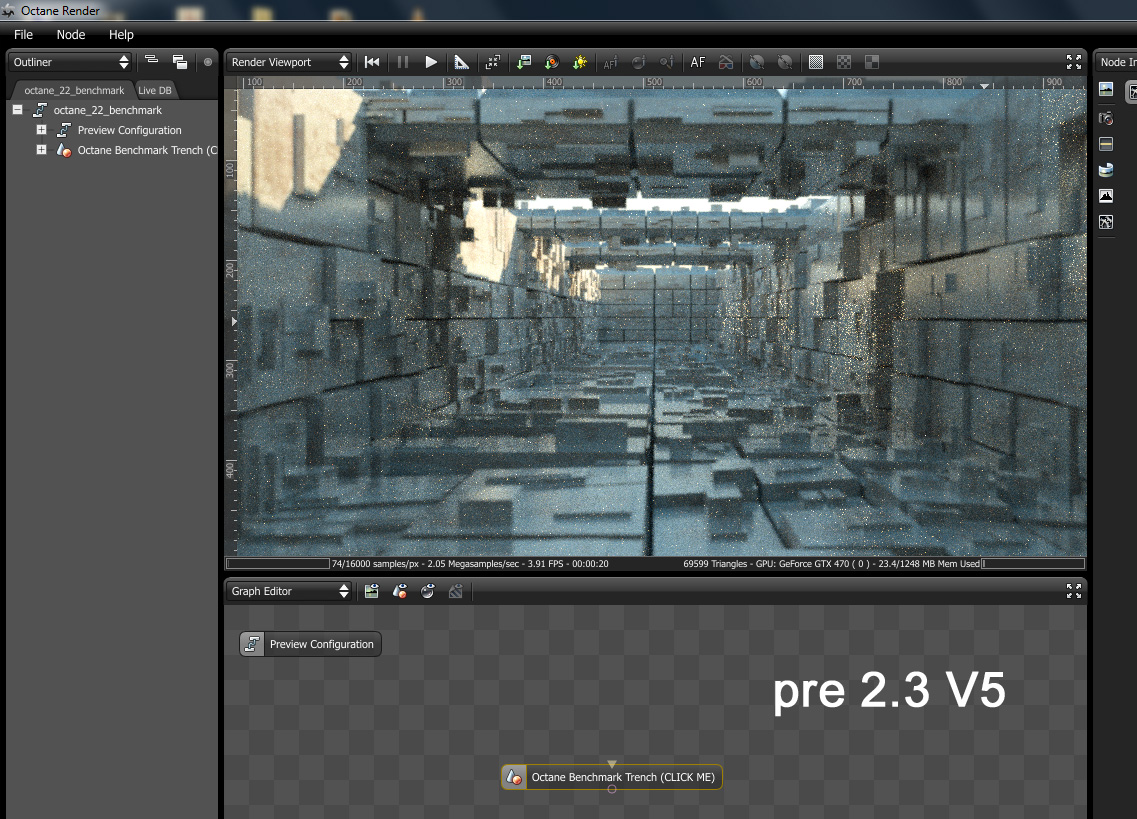Click the dimmed white point picker icon

pos(667,62)
